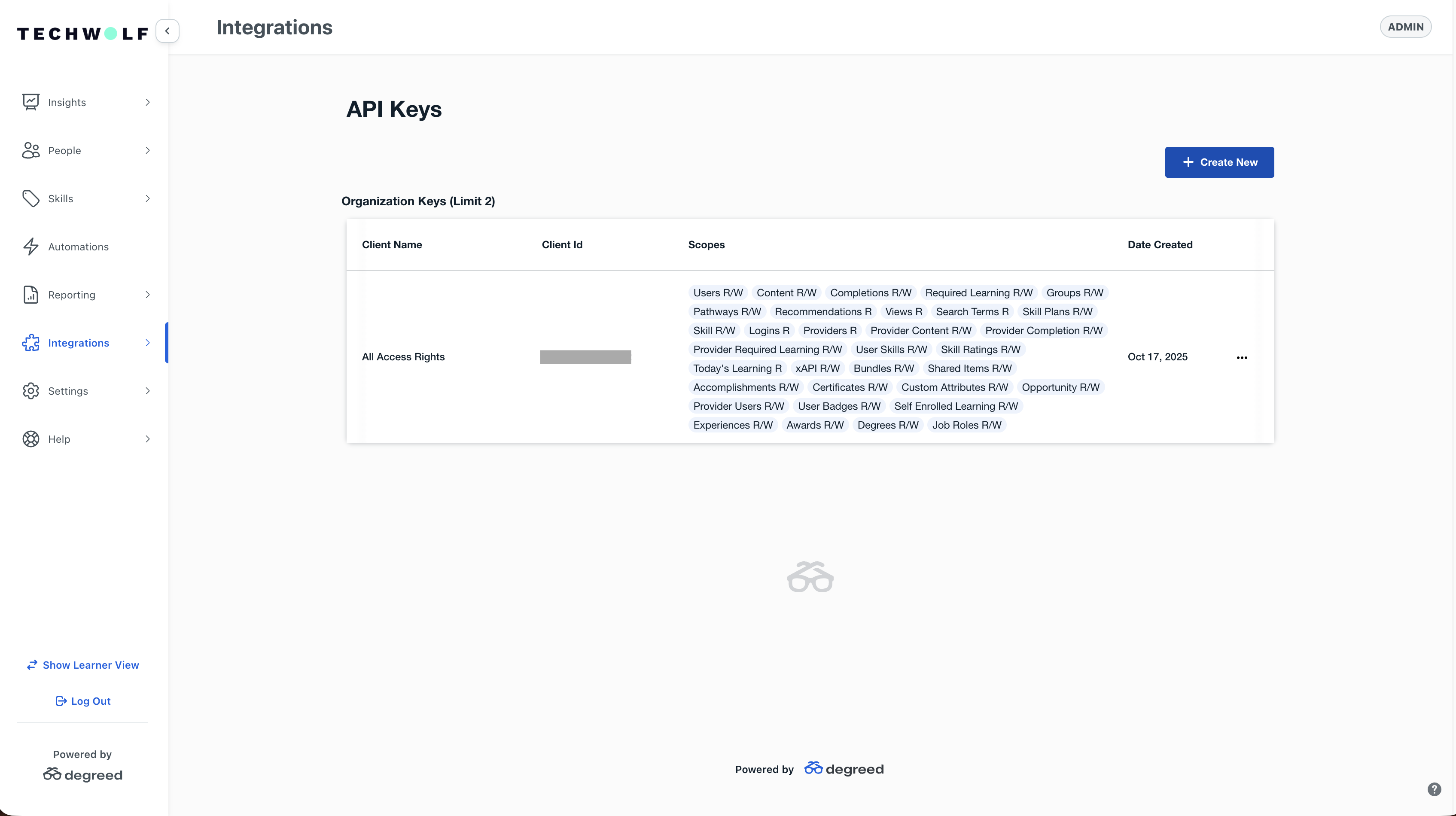Screen dimensions: 1456x816
Task: Click the Settings gear icon
Action: (30, 390)
